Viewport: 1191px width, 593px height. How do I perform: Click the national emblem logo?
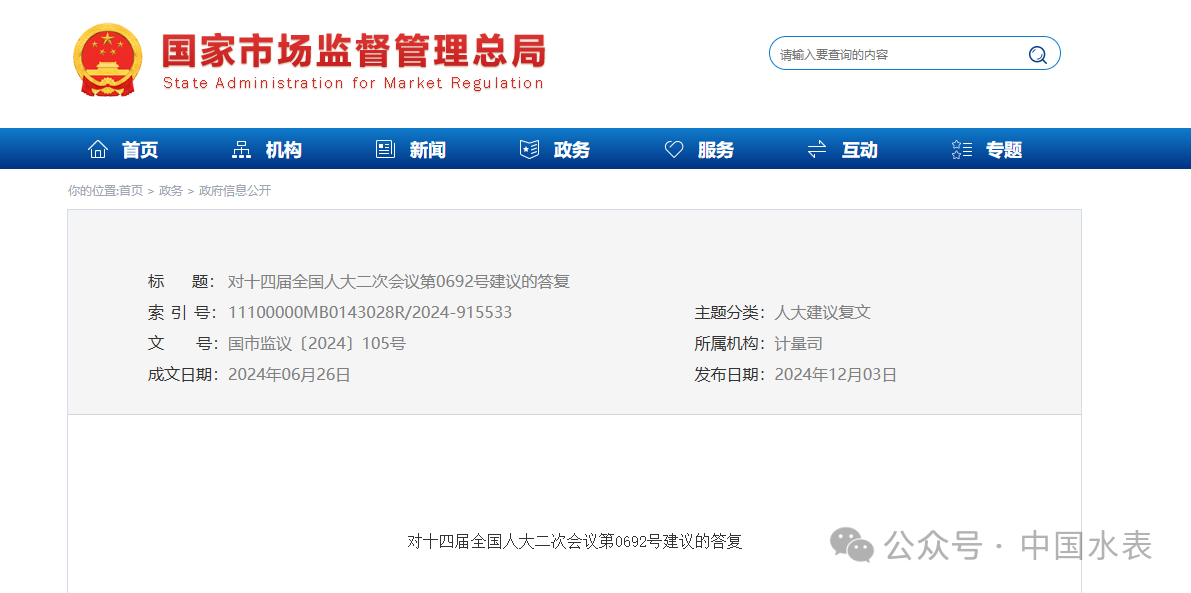tap(108, 59)
